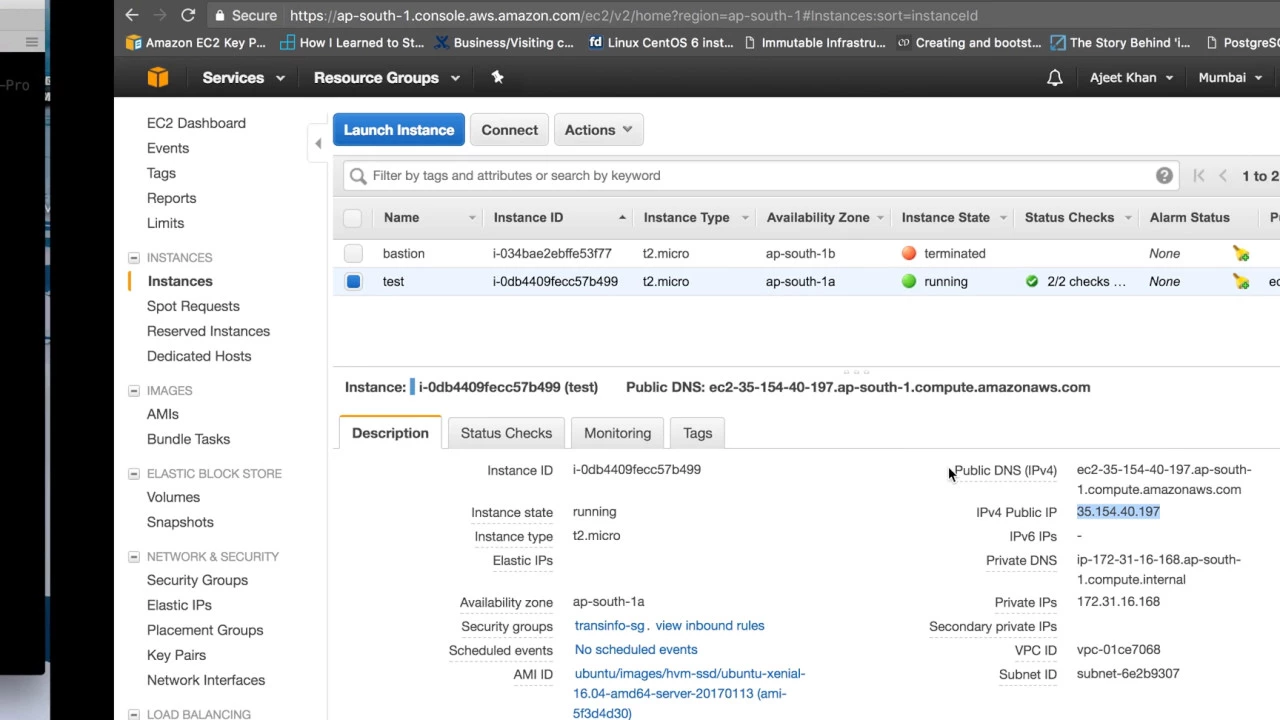Switch to the Monitoring tab
The height and width of the screenshot is (720, 1280).
(617, 433)
